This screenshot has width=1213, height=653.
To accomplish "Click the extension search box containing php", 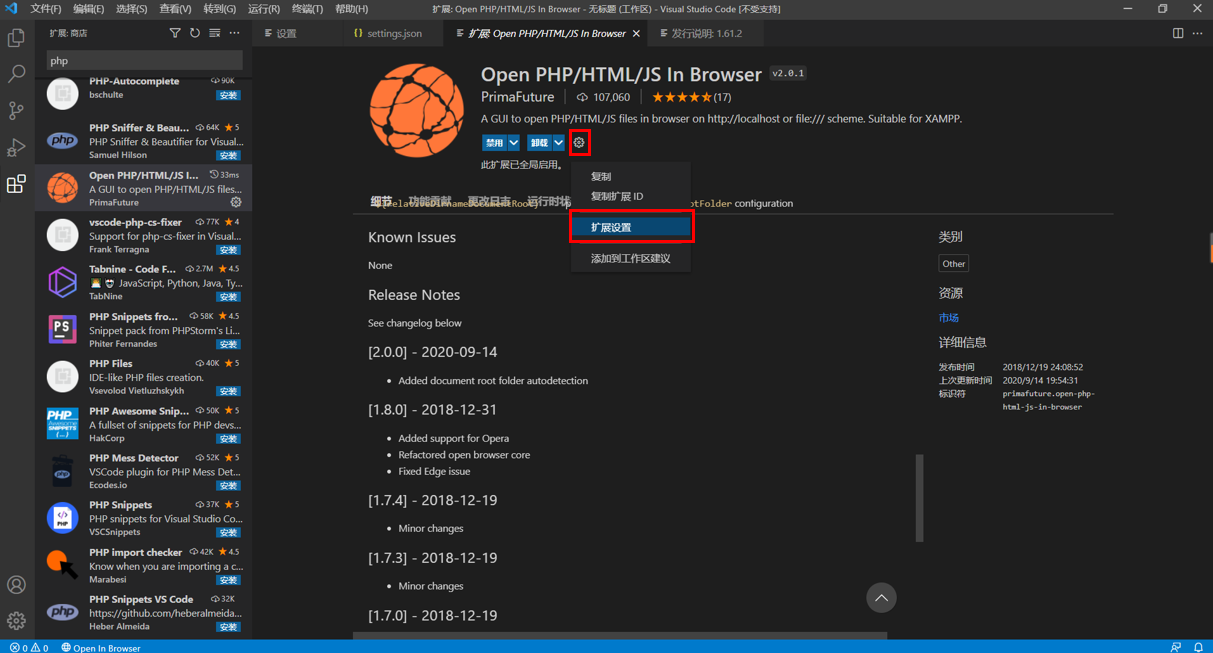I will (x=144, y=61).
